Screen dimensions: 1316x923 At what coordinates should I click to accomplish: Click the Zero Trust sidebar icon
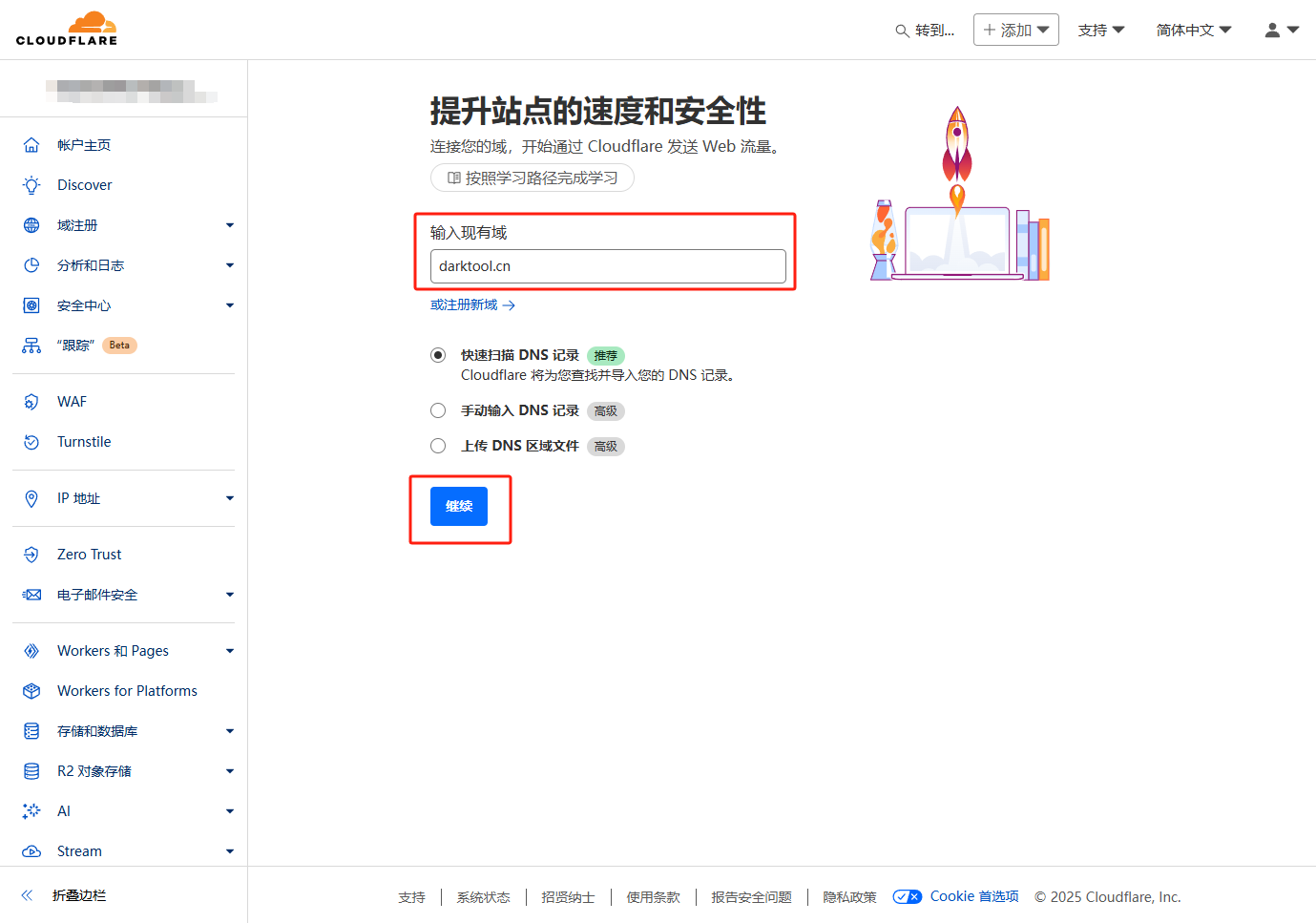(31, 555)
